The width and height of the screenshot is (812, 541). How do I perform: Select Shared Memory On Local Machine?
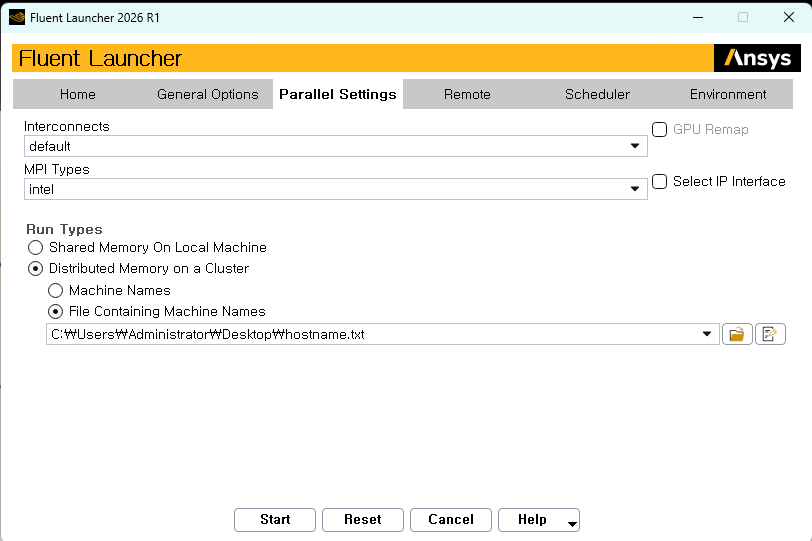click(36, 247)
